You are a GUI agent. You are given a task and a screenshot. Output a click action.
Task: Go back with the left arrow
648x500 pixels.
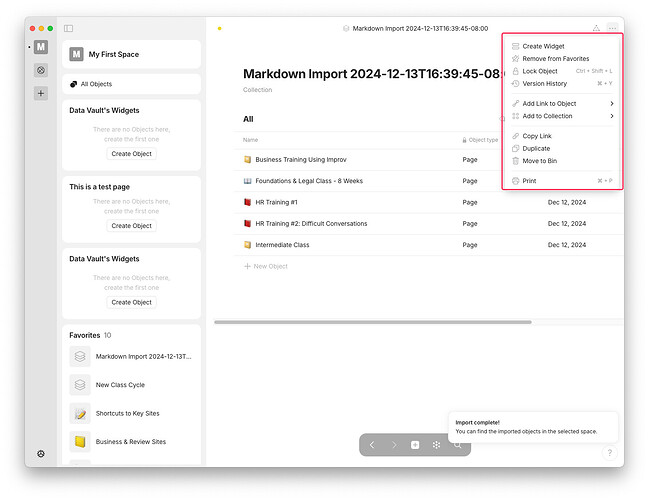tap(372, 445)
